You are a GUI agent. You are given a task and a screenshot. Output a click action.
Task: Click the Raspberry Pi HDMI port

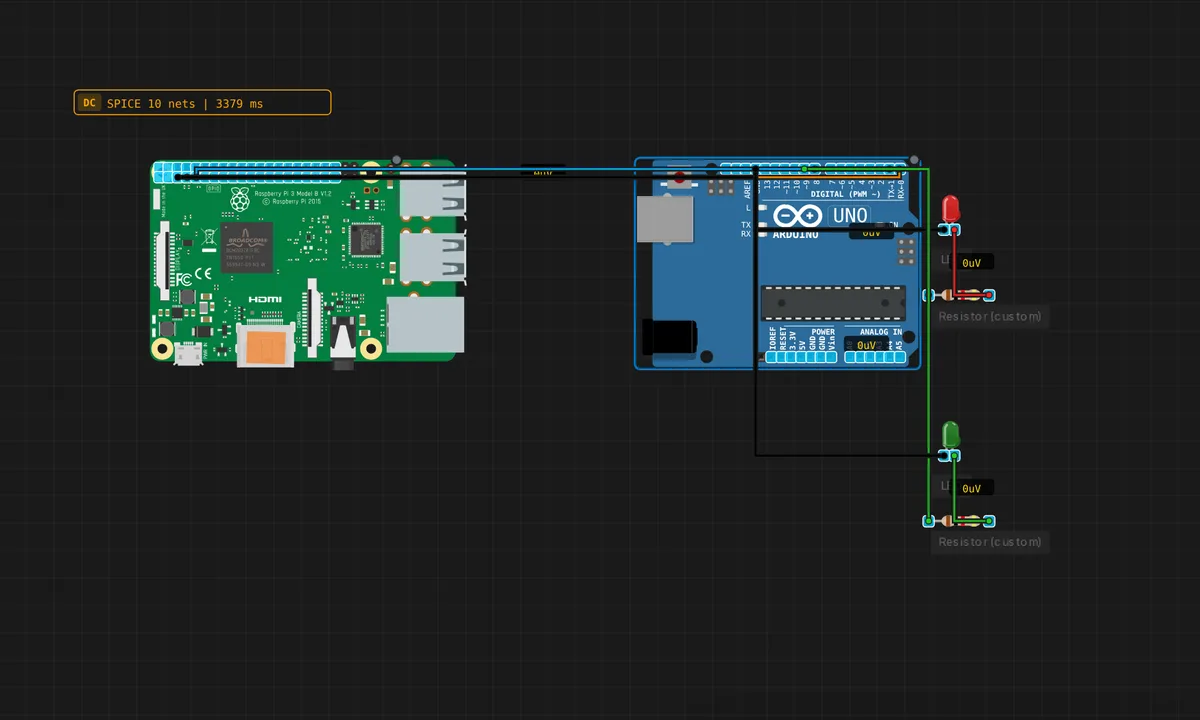click(x=266, y=347)
